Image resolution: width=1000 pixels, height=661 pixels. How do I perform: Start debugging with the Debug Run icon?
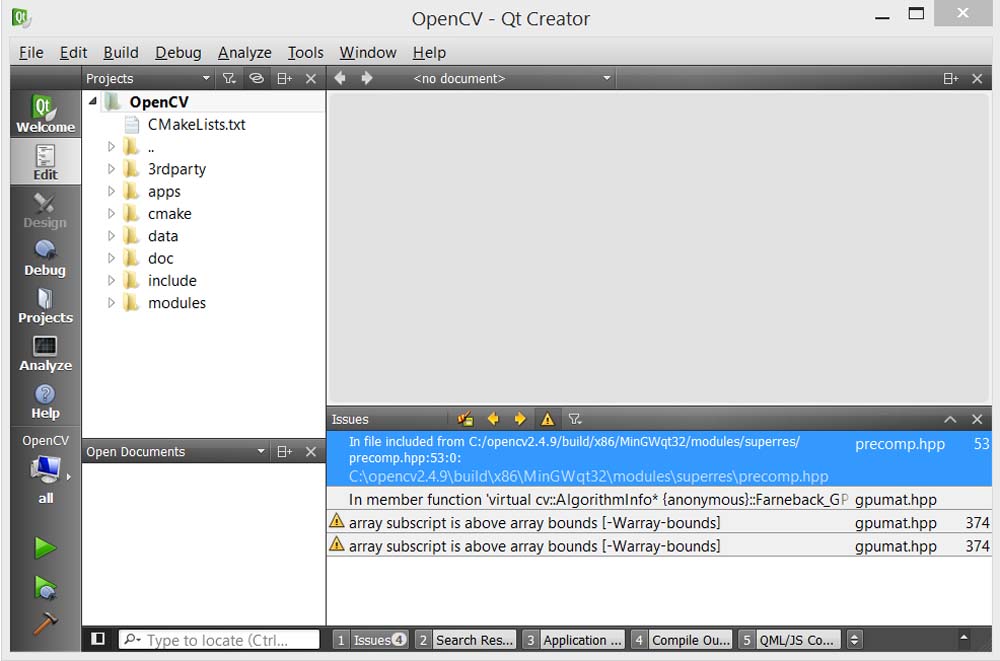coord(45,587)
